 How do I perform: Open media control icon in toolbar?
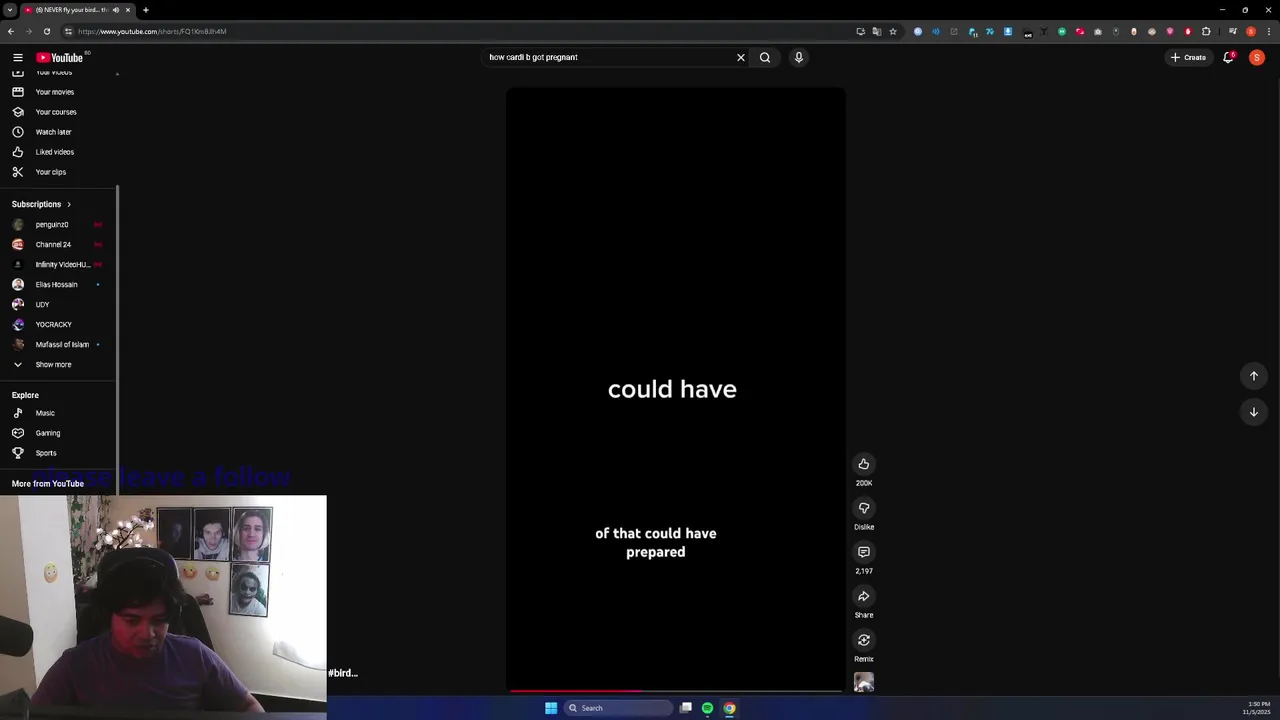(1233, 31)
